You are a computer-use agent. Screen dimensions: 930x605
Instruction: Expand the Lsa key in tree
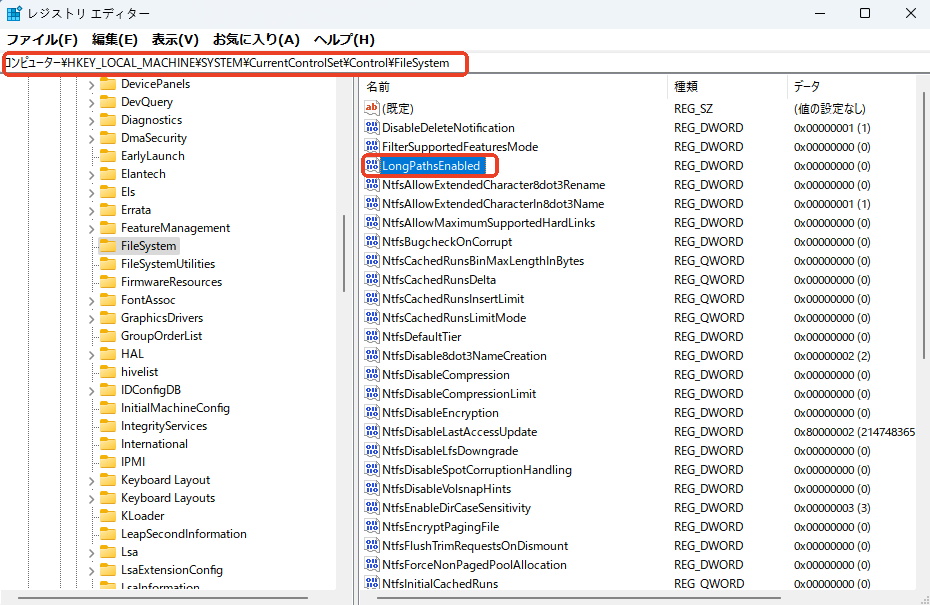91,552
